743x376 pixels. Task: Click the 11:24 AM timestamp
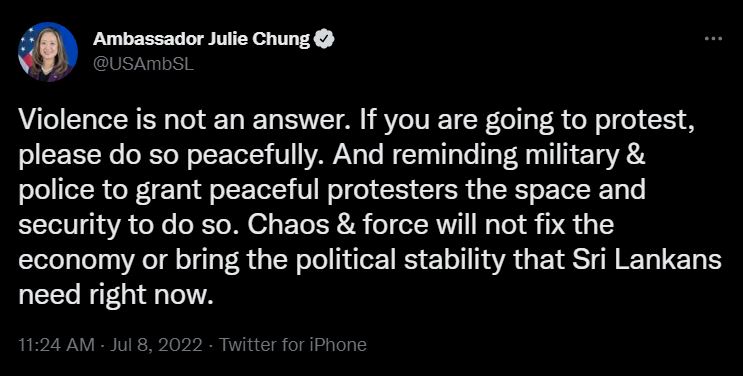coord(56,344)
